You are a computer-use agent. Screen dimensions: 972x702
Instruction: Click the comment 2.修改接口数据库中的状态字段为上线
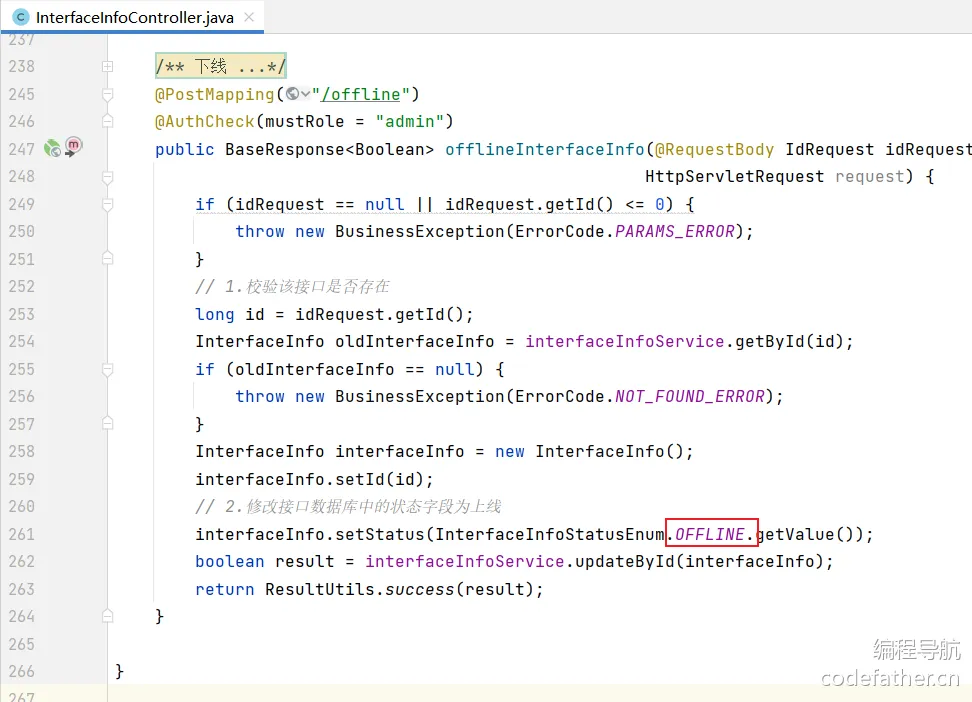(348, 507)
